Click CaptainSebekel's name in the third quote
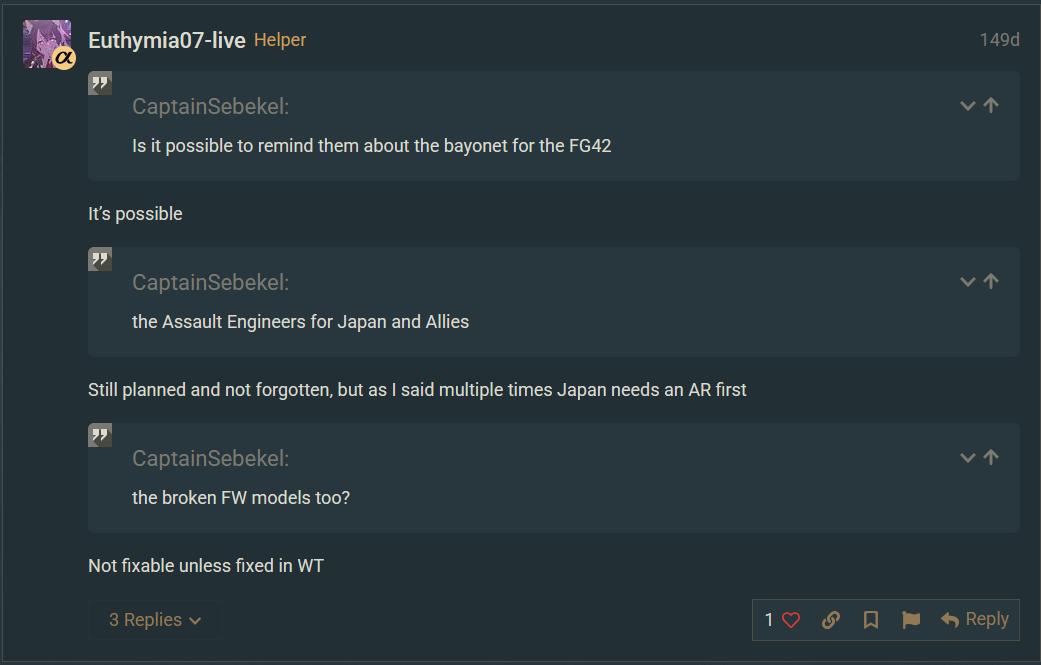 (210, 459)
